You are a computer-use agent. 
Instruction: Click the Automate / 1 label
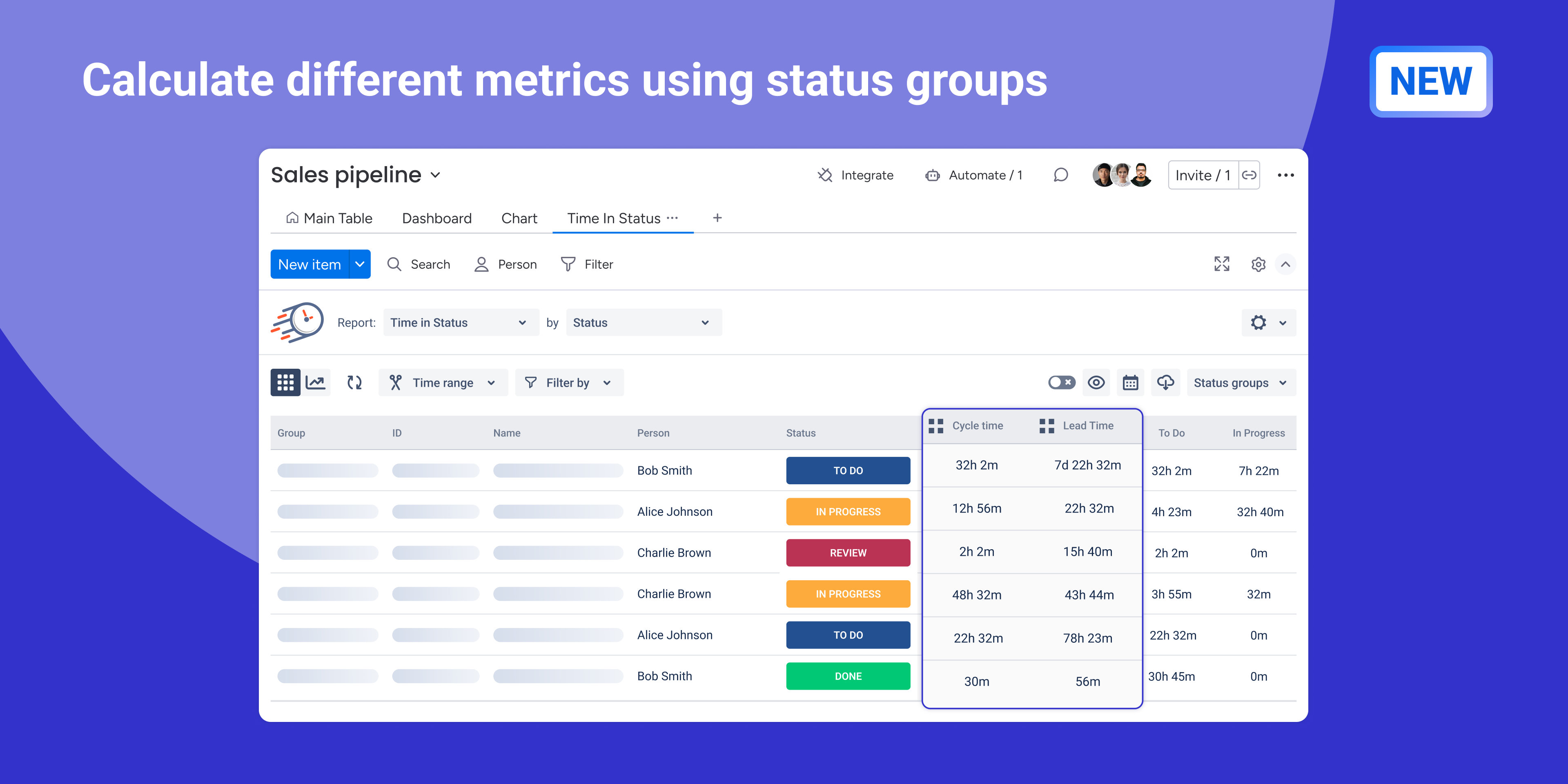coord(985,175)
